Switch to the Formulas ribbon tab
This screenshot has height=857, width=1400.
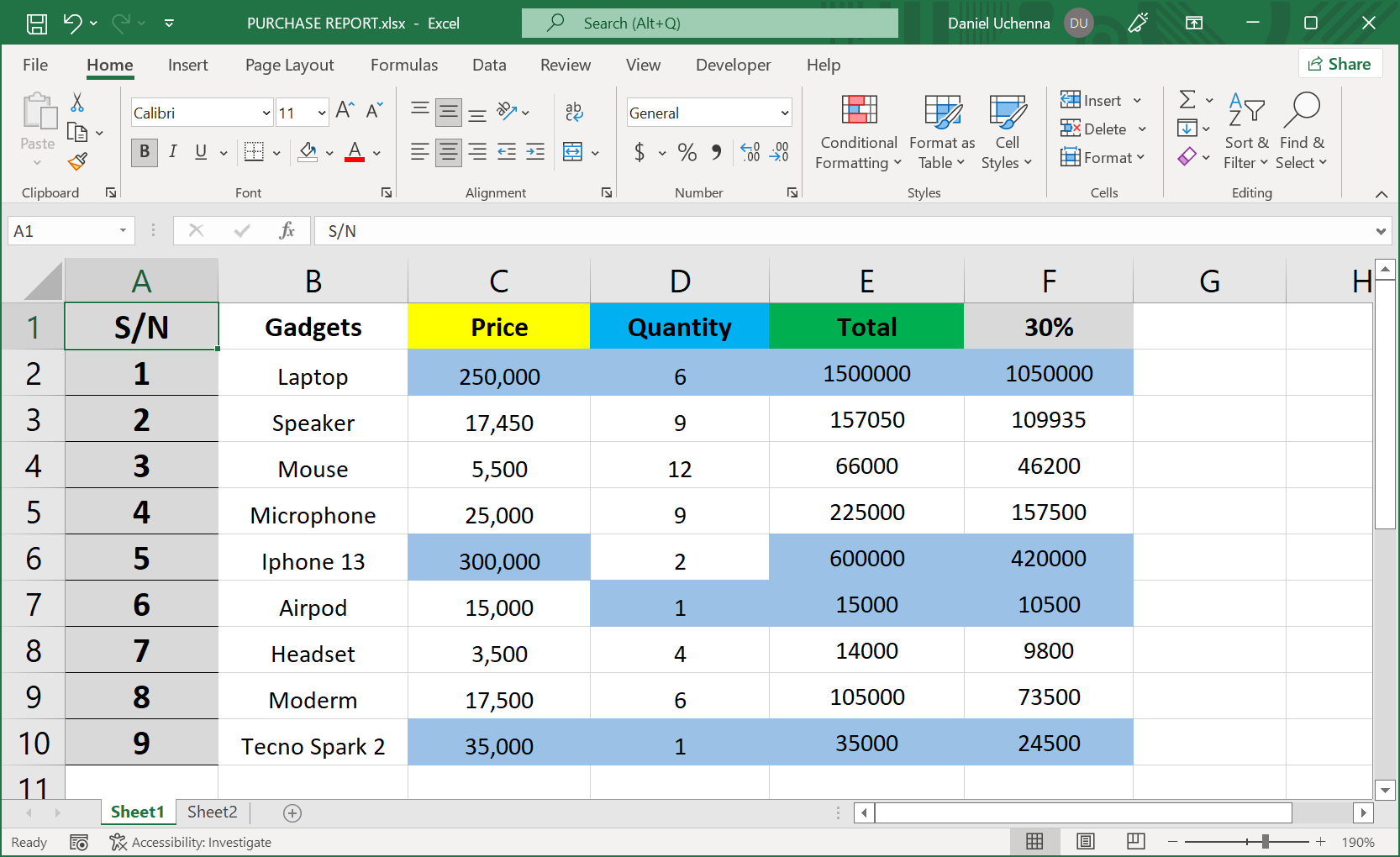[x=404, y=65]
